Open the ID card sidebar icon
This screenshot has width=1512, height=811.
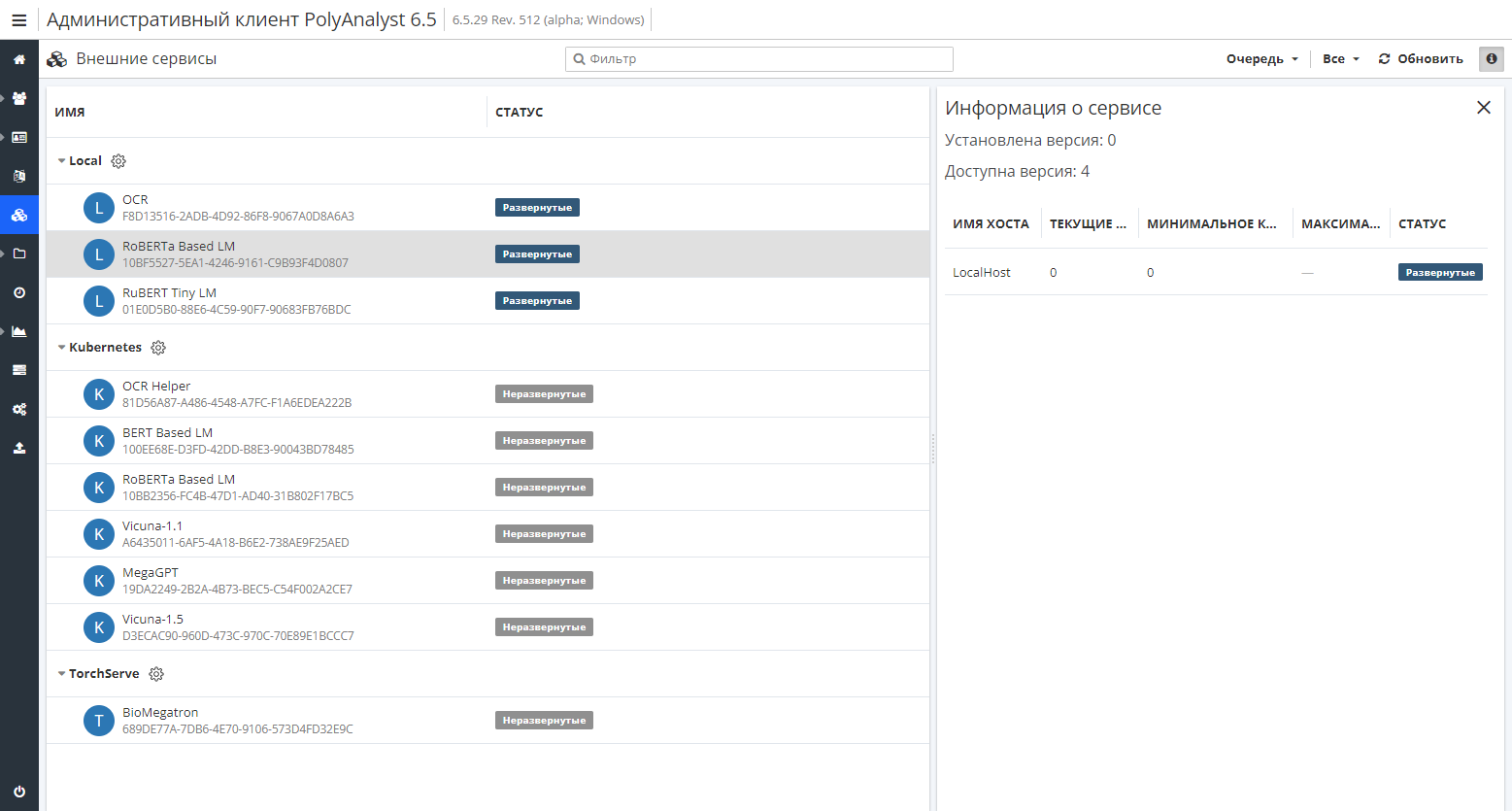point(19,137)
